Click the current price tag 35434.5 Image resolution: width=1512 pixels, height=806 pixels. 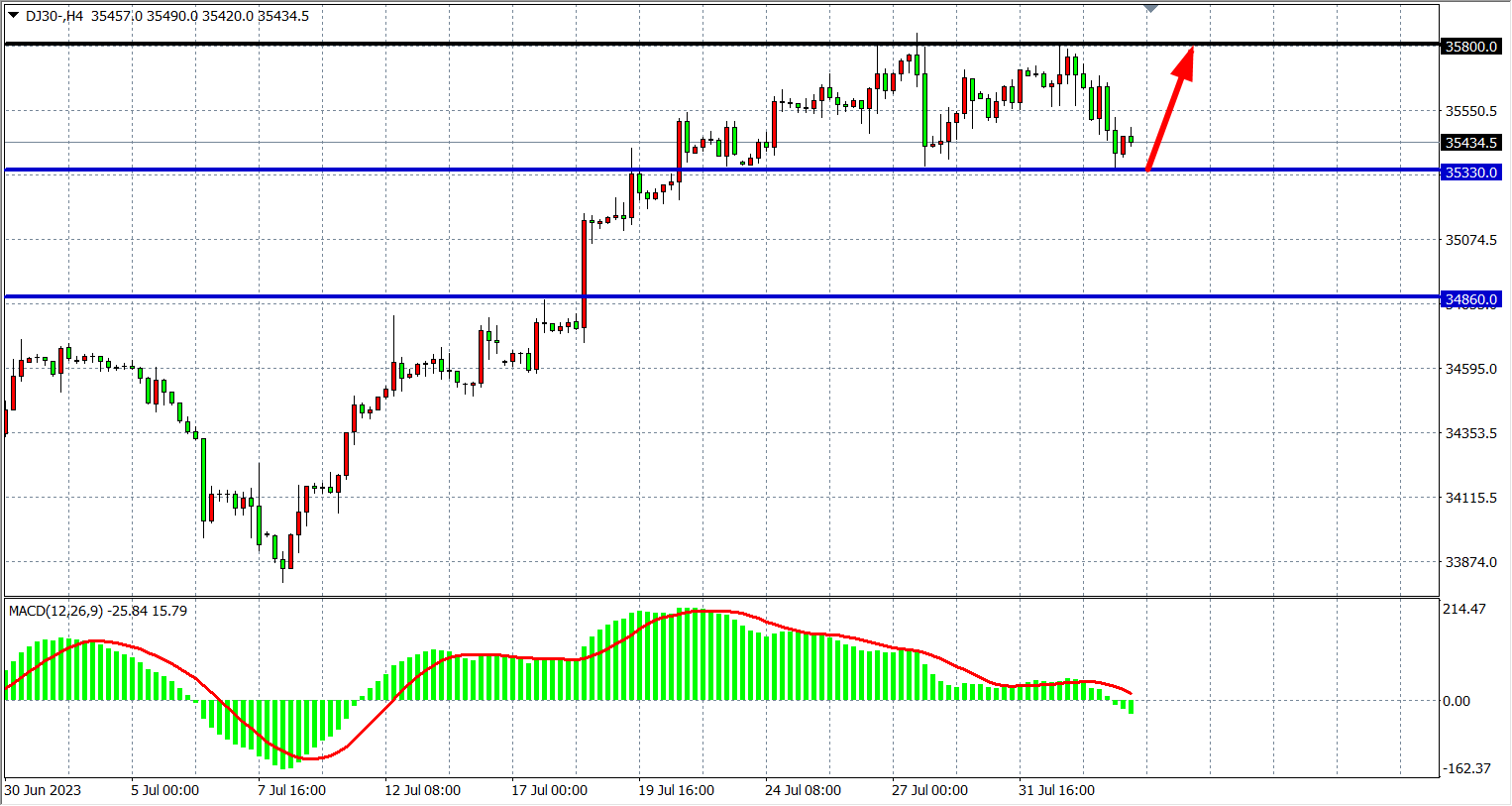click(x=1471, y=143)
